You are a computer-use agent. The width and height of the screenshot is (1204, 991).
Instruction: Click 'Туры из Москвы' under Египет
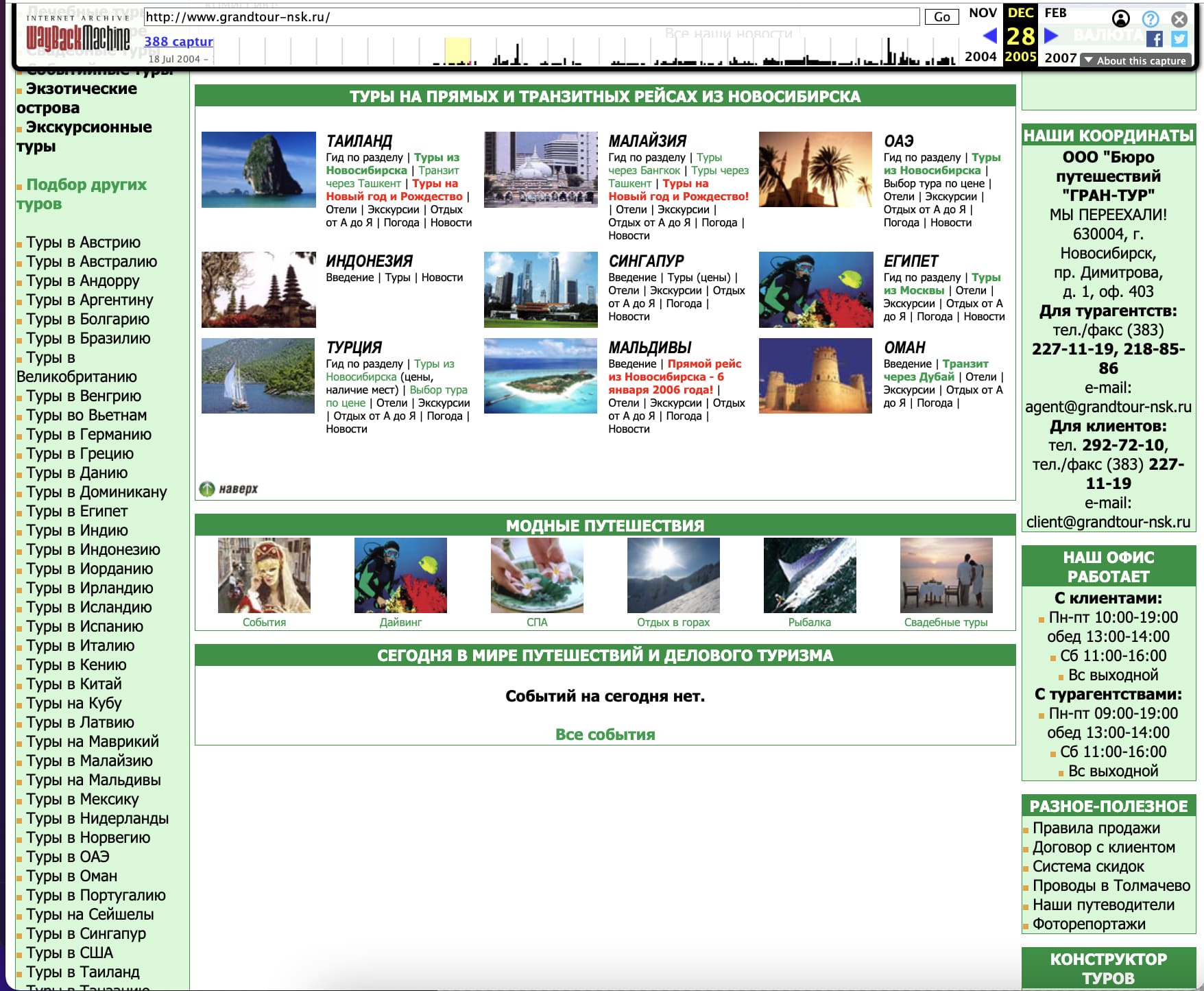pyautogui.click(x=942, y=284)
